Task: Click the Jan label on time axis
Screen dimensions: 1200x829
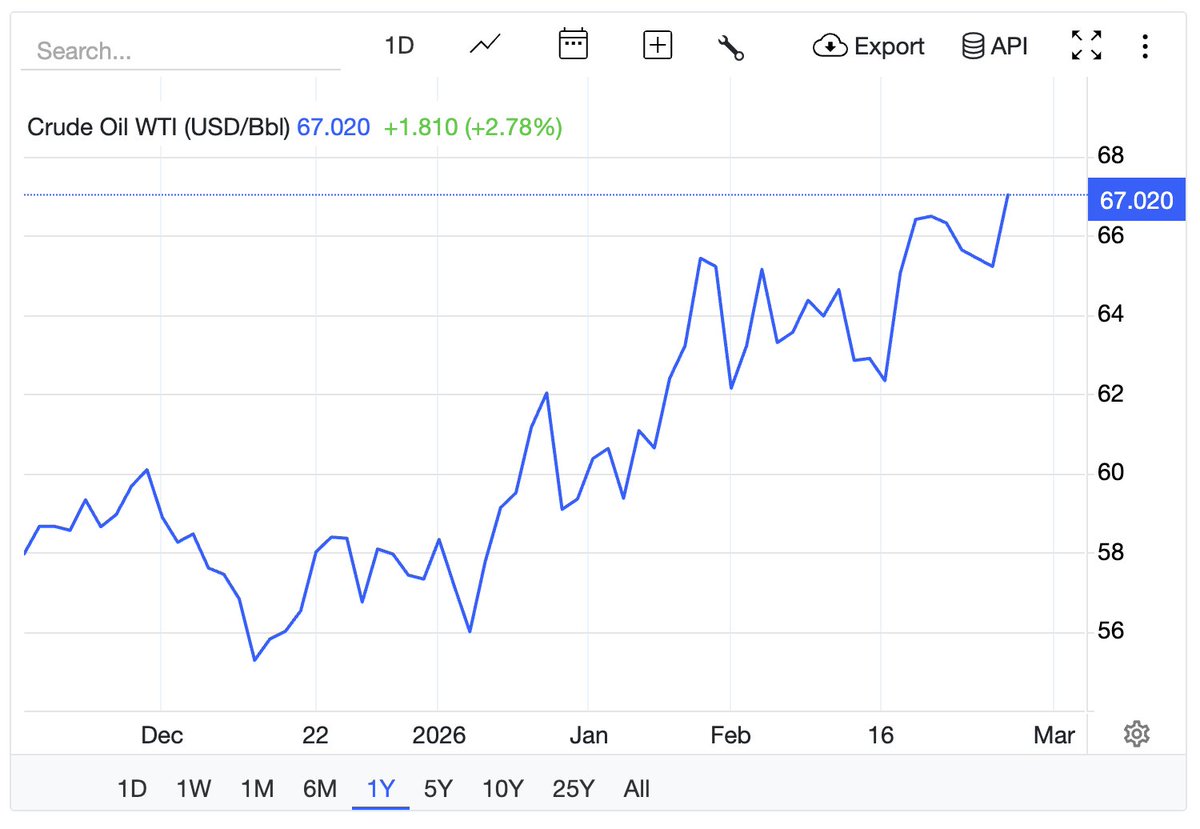Action: tap(589, 736)
